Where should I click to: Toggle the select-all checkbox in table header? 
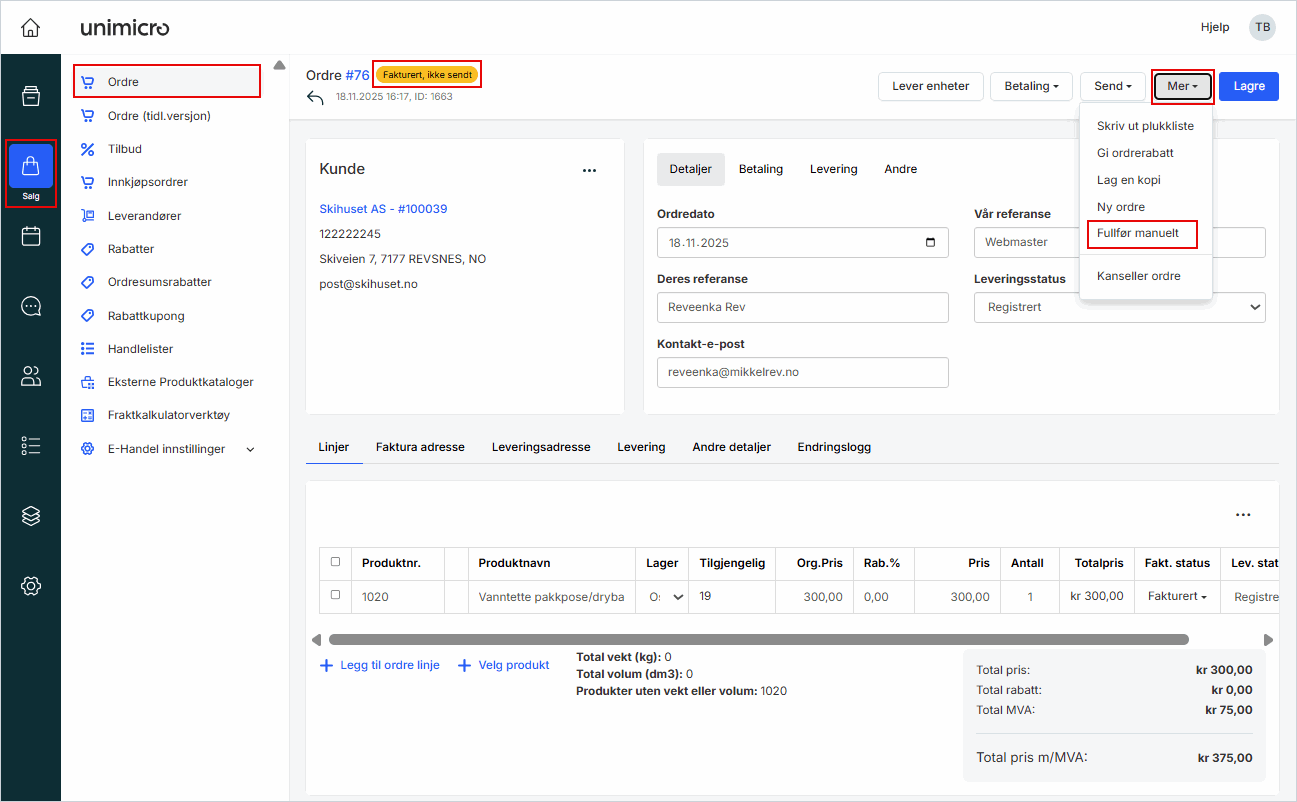tap(335, 562)
